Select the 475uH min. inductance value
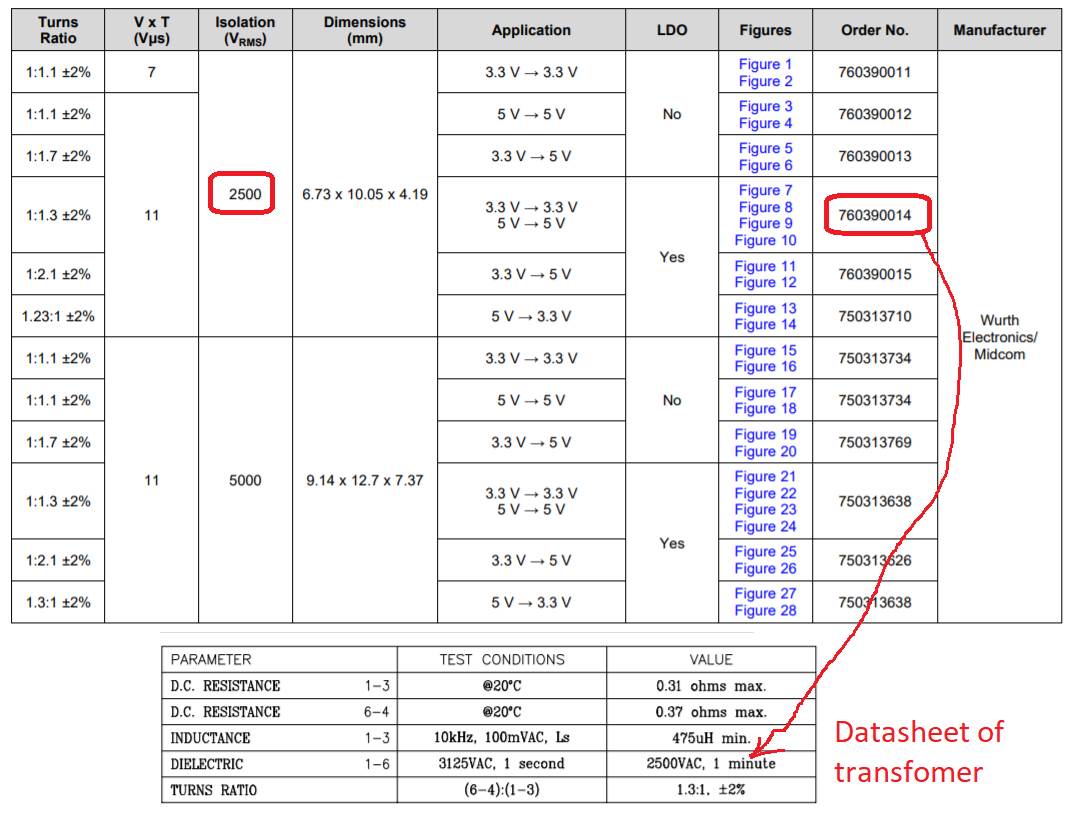Image resolution: width=1069 pixels, height=824 pixels. pos(711,738)
